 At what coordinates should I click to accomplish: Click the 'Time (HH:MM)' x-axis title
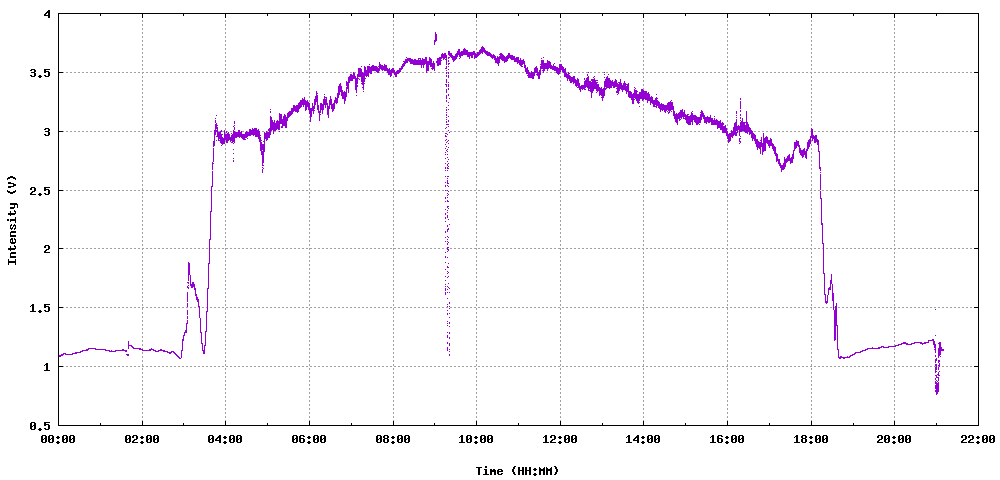517,471
